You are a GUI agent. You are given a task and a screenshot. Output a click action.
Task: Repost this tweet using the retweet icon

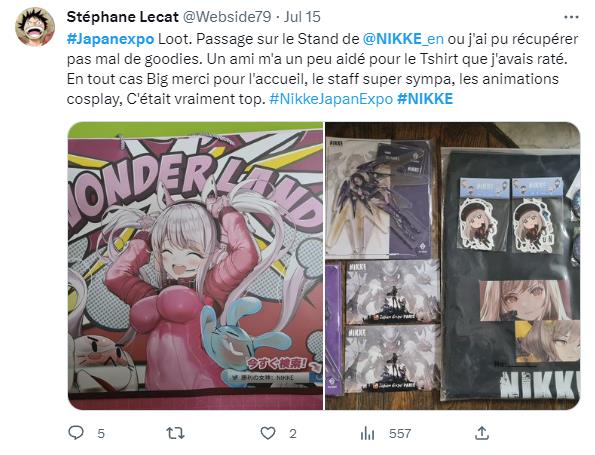coord(175,433)
